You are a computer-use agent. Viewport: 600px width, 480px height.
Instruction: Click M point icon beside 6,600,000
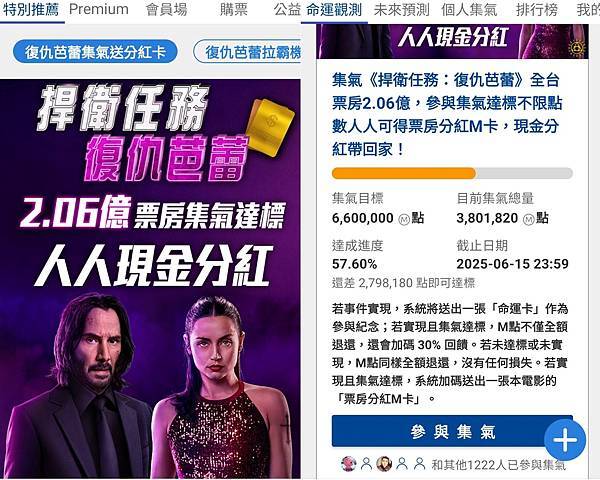pyautogui.click(x=404, y=220)
